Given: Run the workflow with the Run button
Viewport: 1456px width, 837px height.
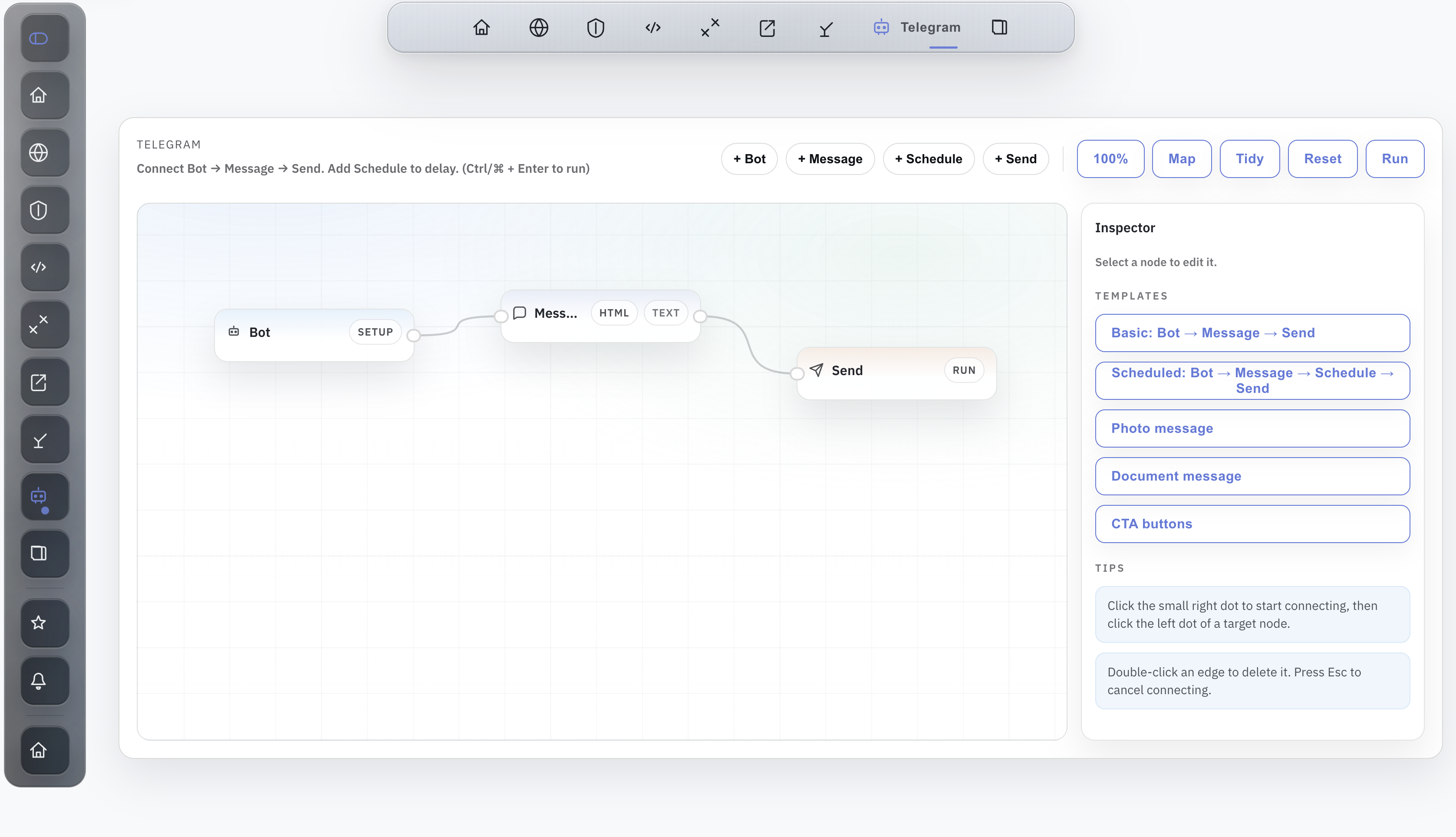Looking at the screenshot, I should click(x=1394, y=158).
